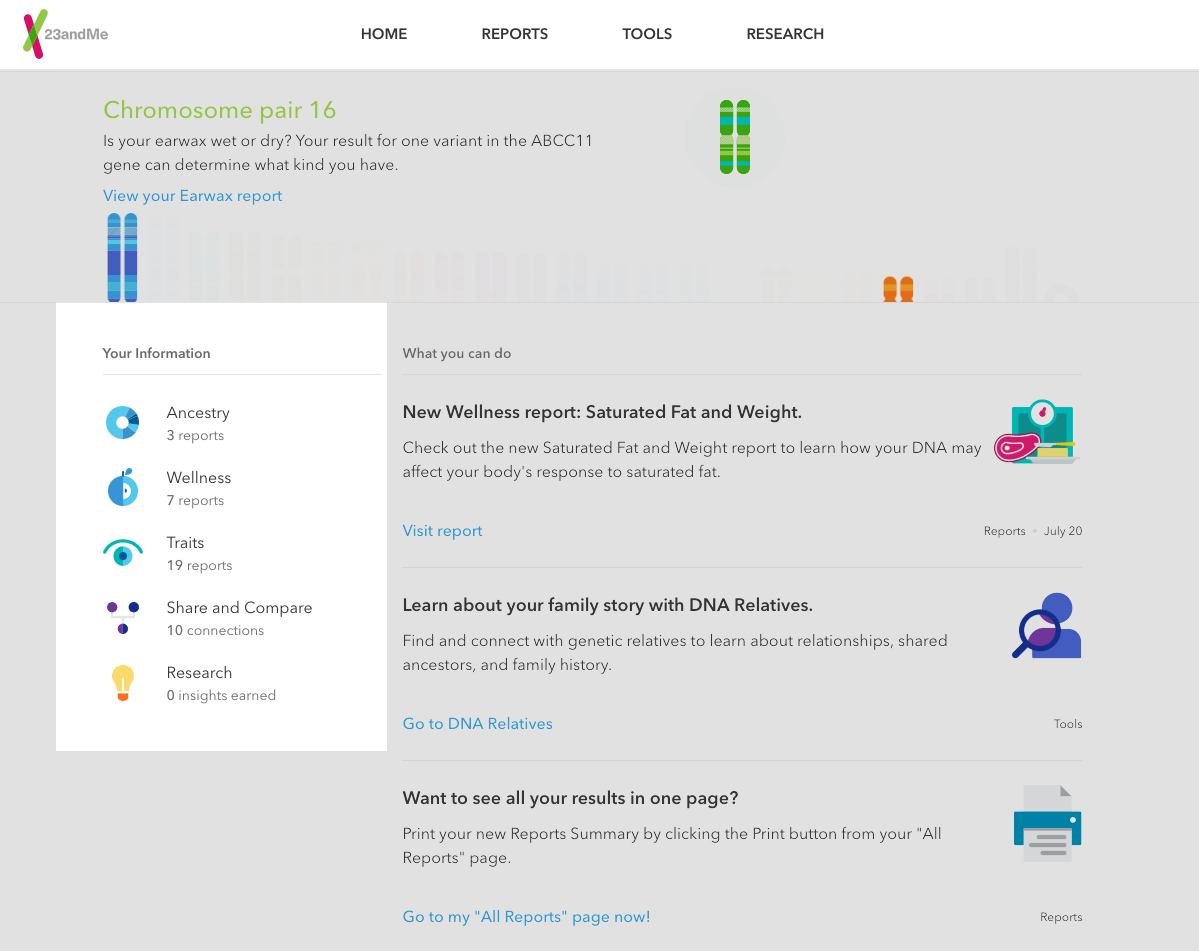Screen dimensions: 1199x951
Task: Select the Traits eye icon
Action: pyautogui.click(x=122, y=552)
